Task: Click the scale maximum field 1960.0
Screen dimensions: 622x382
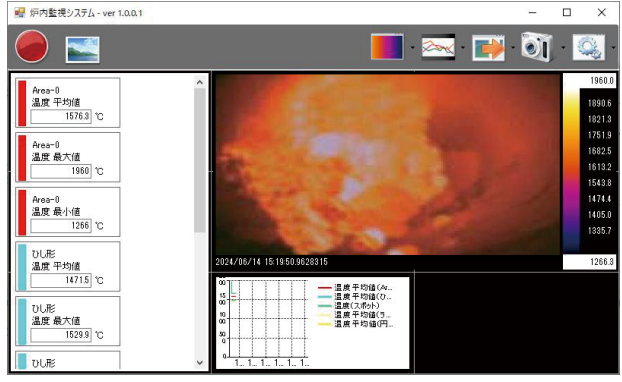Action: pyautogui.click(x=590, y=81)
